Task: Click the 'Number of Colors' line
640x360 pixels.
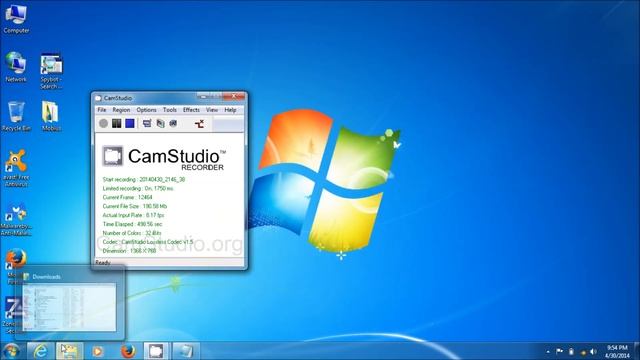Action: (132, 233)
